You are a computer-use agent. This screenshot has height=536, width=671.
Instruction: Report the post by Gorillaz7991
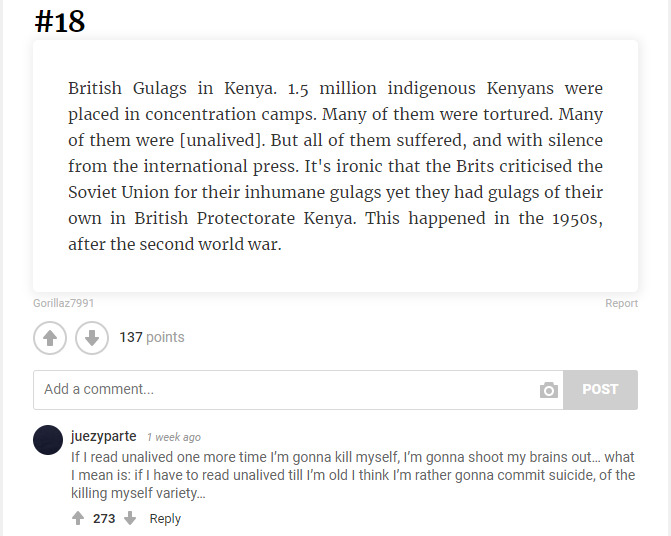(621, 303)
